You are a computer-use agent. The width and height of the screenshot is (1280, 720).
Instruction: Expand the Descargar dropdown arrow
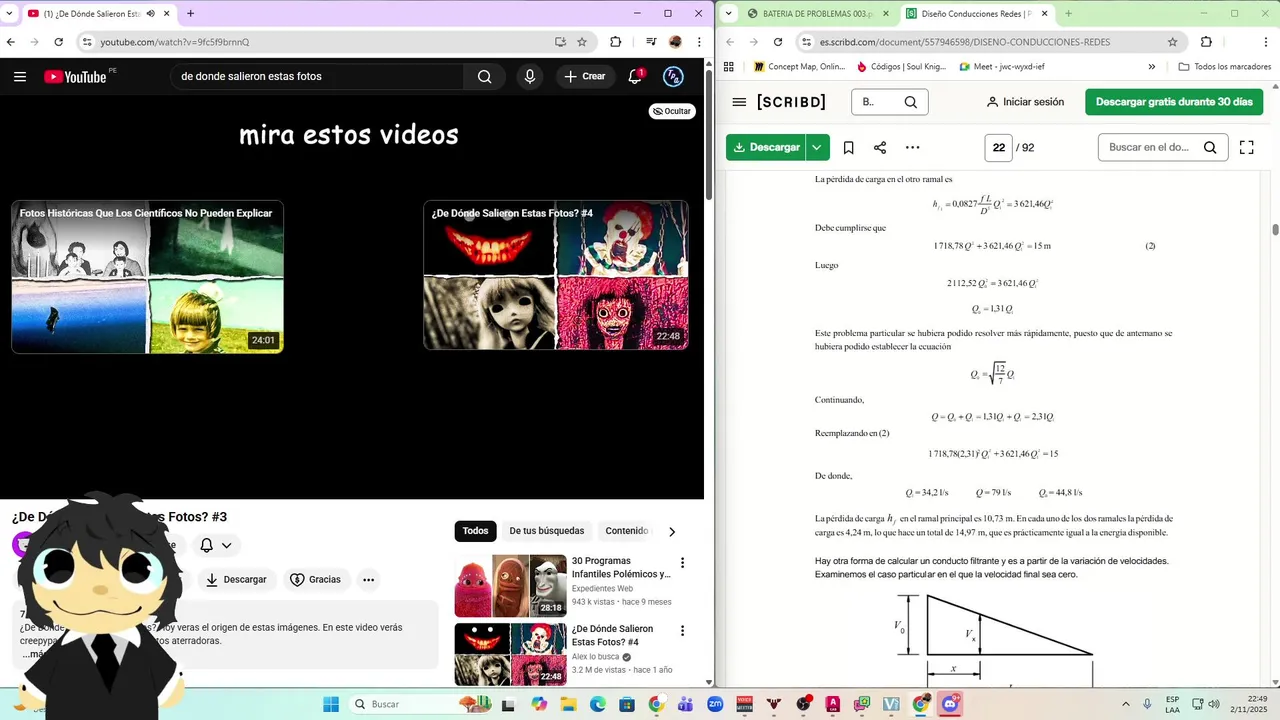point(817,147)
